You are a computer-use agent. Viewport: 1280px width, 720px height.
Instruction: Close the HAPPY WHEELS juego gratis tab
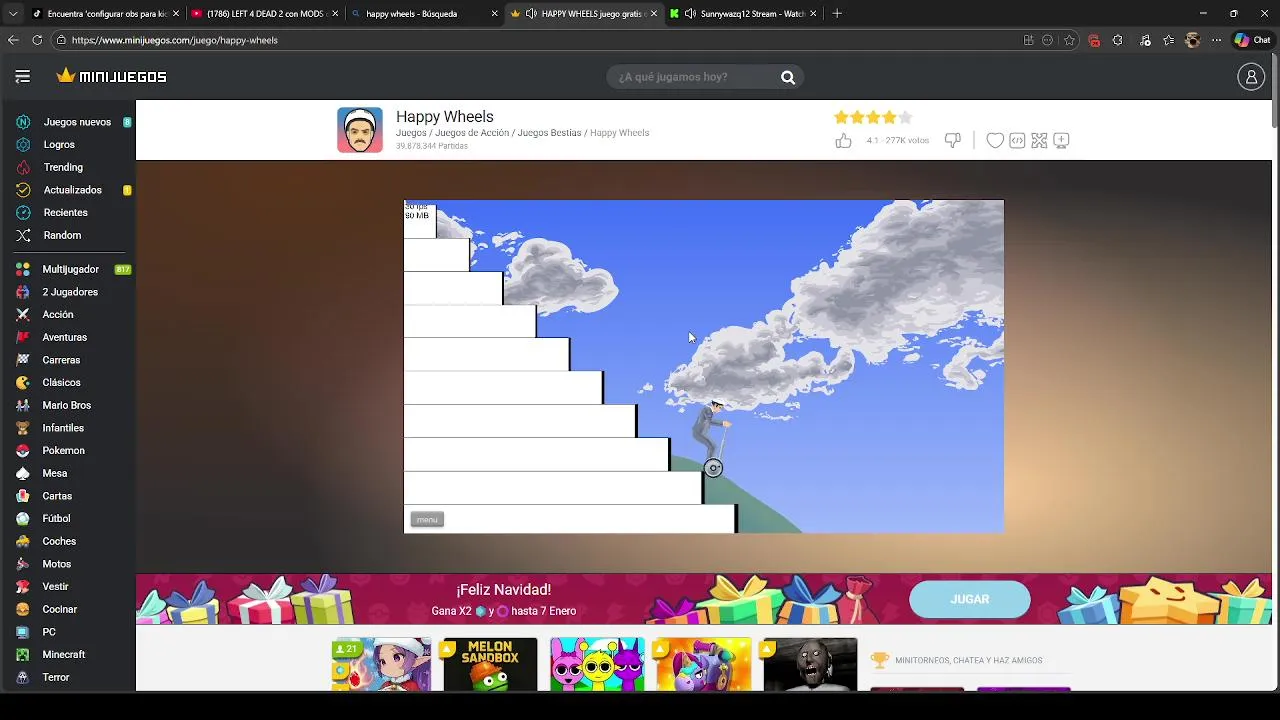[654, 14]
